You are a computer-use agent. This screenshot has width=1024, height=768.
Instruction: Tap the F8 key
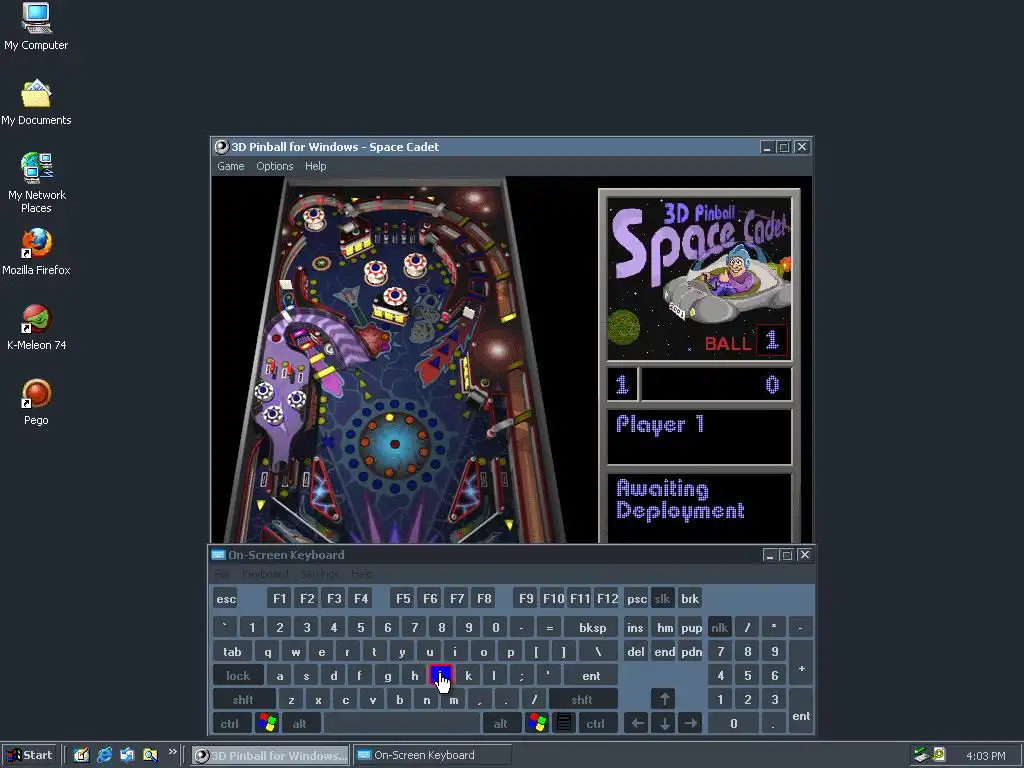click(x=484, y=598)
